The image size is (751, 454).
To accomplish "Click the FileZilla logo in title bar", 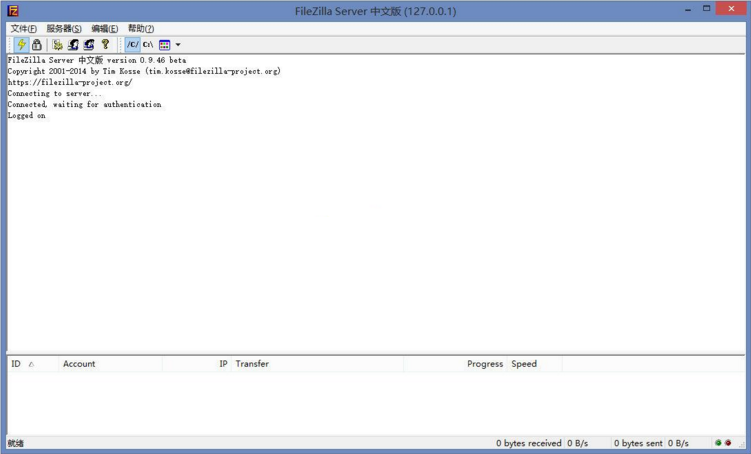I will point(13,11).
